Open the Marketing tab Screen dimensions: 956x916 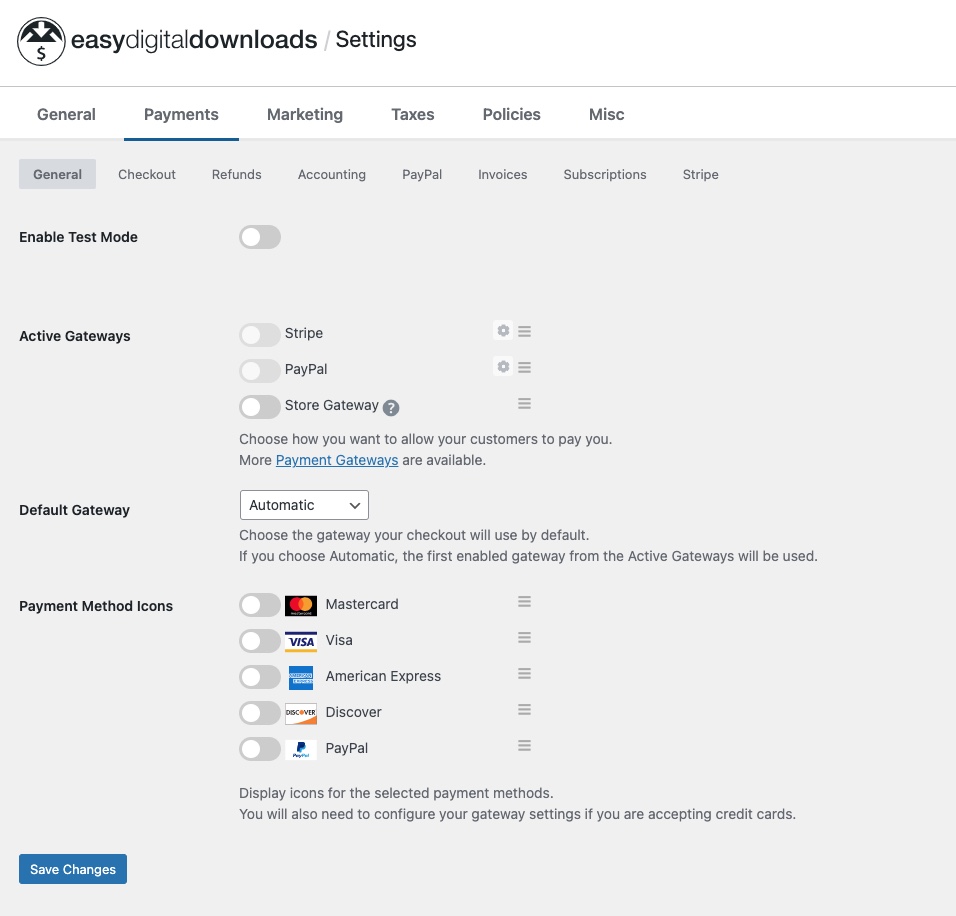coord(305,114)
